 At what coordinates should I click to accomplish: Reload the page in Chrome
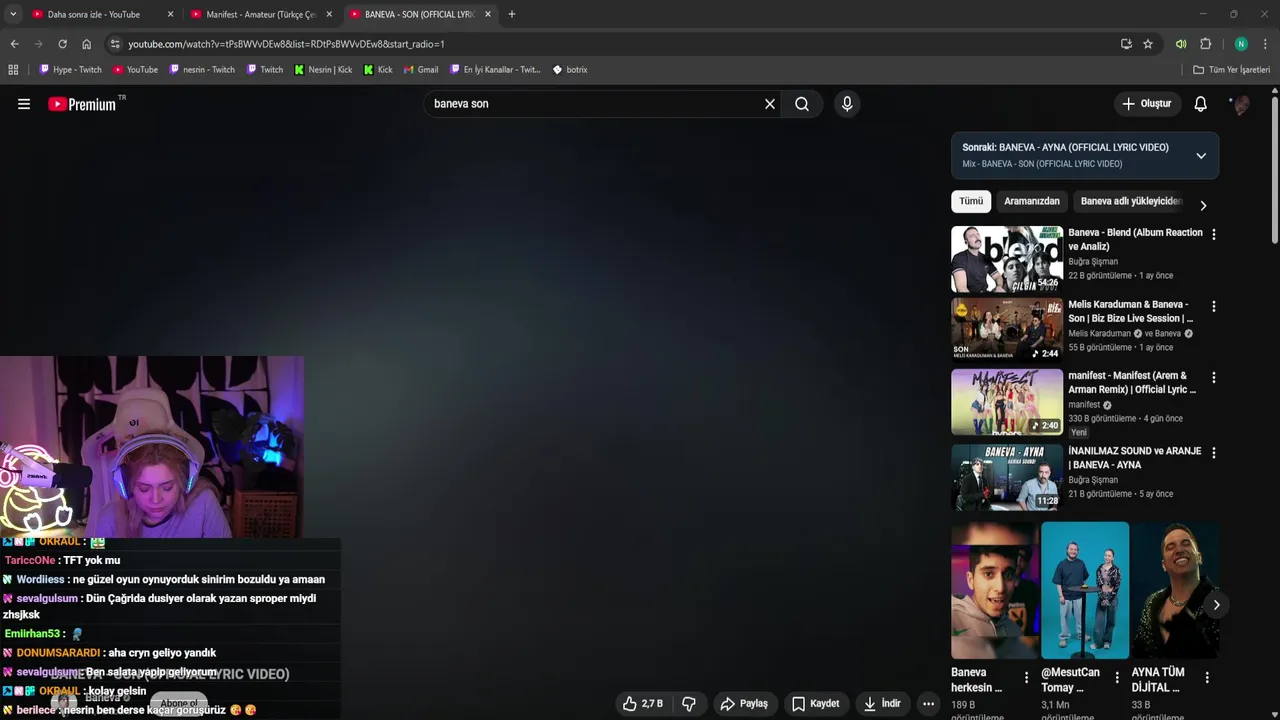tap(62, 44)
